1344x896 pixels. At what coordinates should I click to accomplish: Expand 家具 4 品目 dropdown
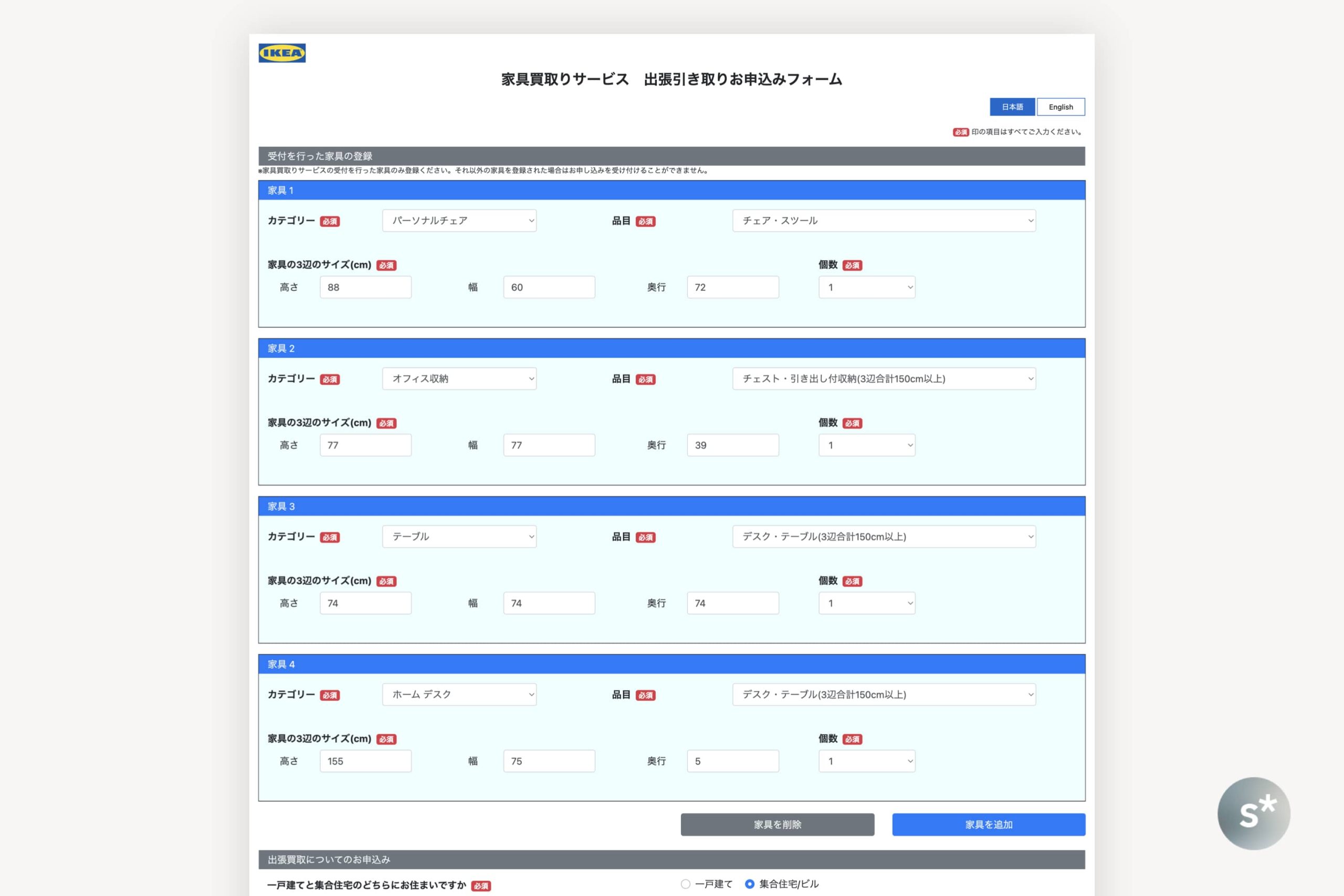884,694
